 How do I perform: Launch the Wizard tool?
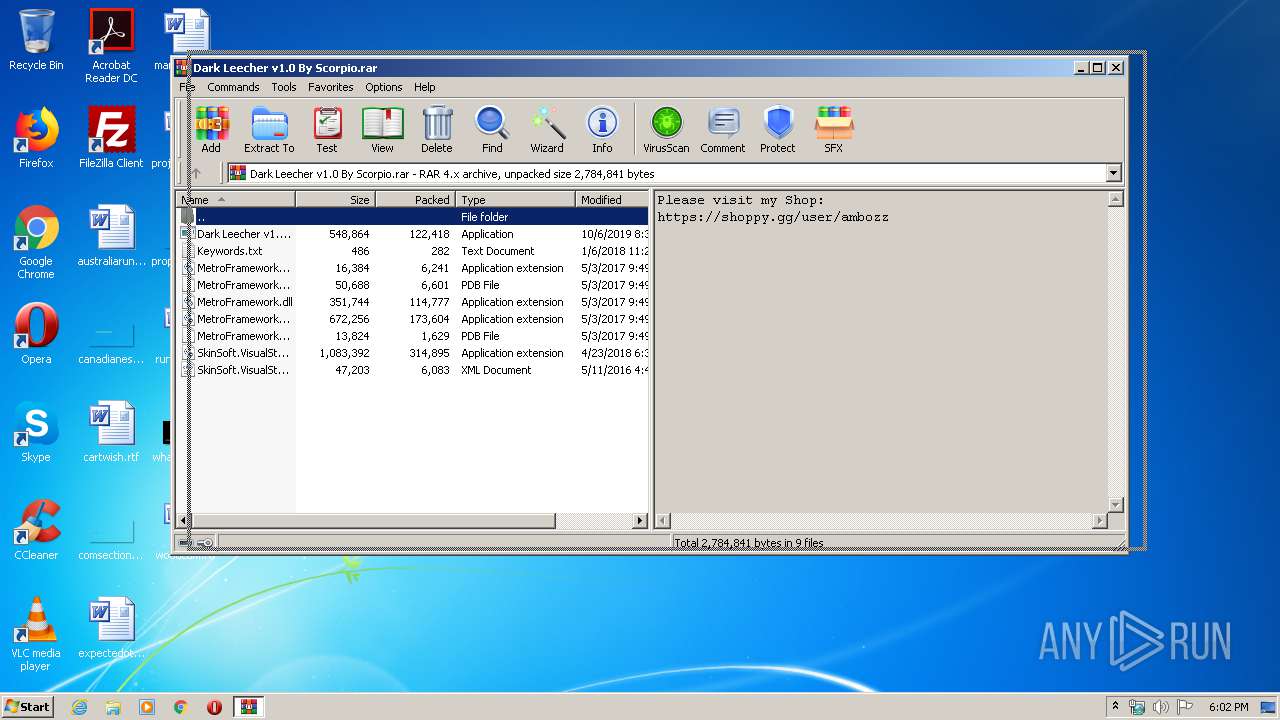click(547, 130)
